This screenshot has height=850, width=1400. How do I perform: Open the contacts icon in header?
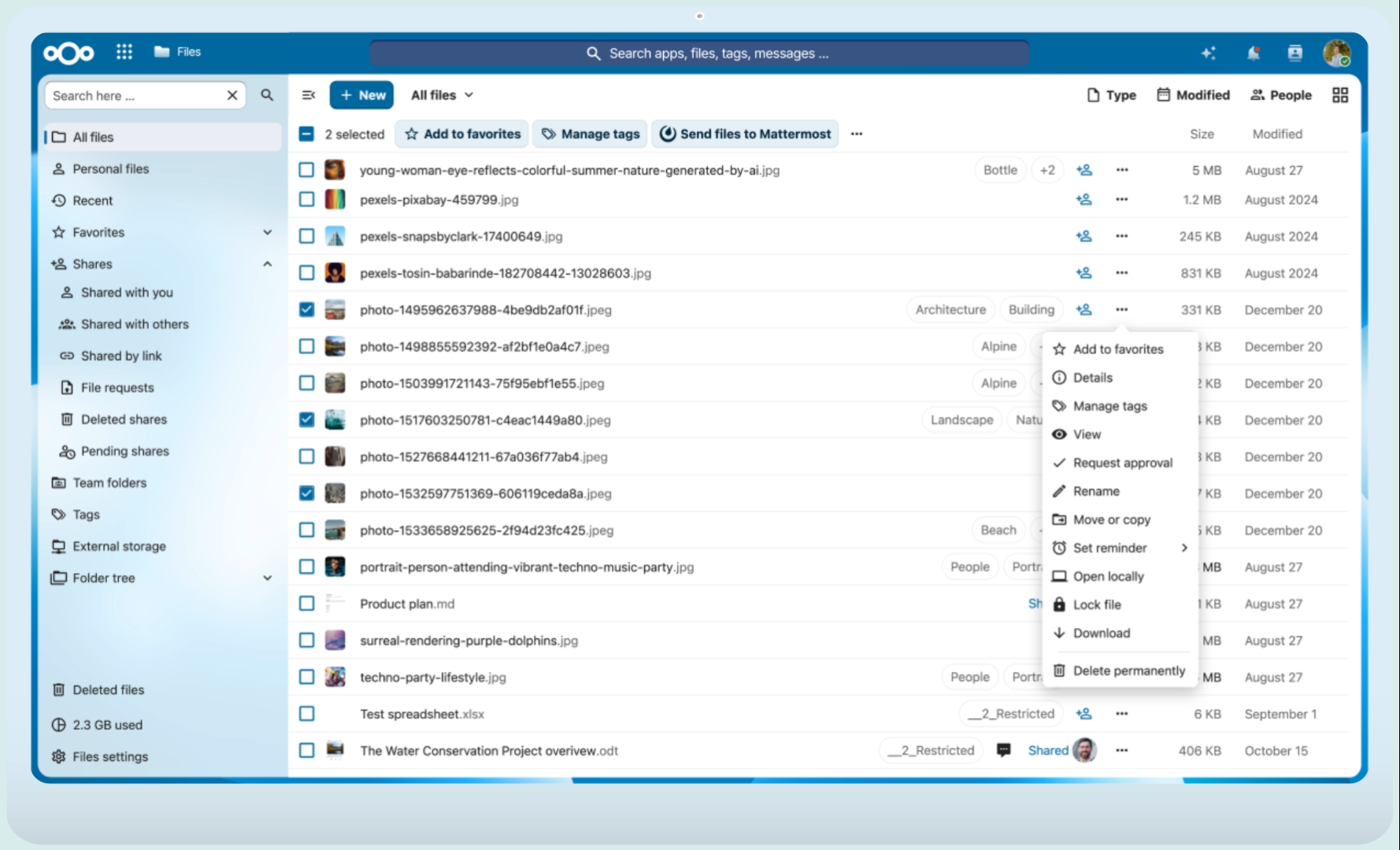point(1295,53)
